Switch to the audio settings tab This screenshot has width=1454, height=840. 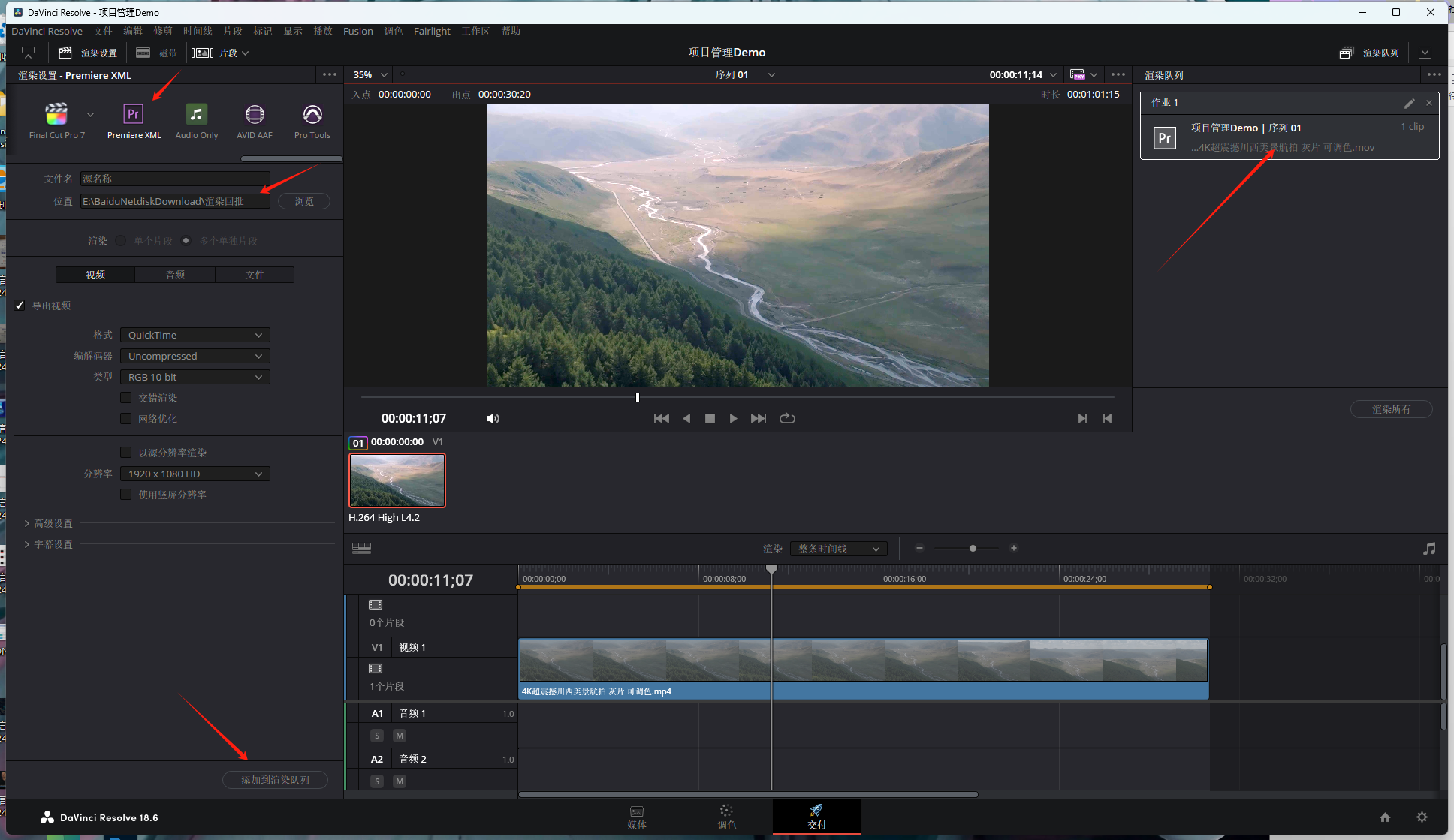(175, 275)
